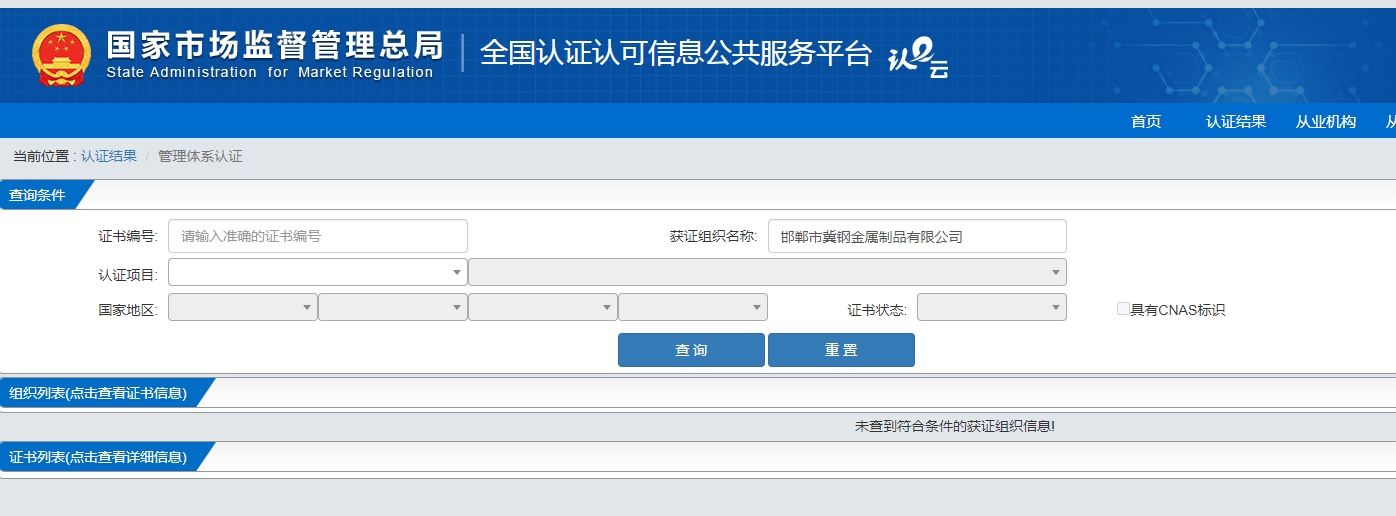The image size is (1396, 516).
Task: Click 全国认证认可信息公共服务平台 title text
Action: coord(676,53)
